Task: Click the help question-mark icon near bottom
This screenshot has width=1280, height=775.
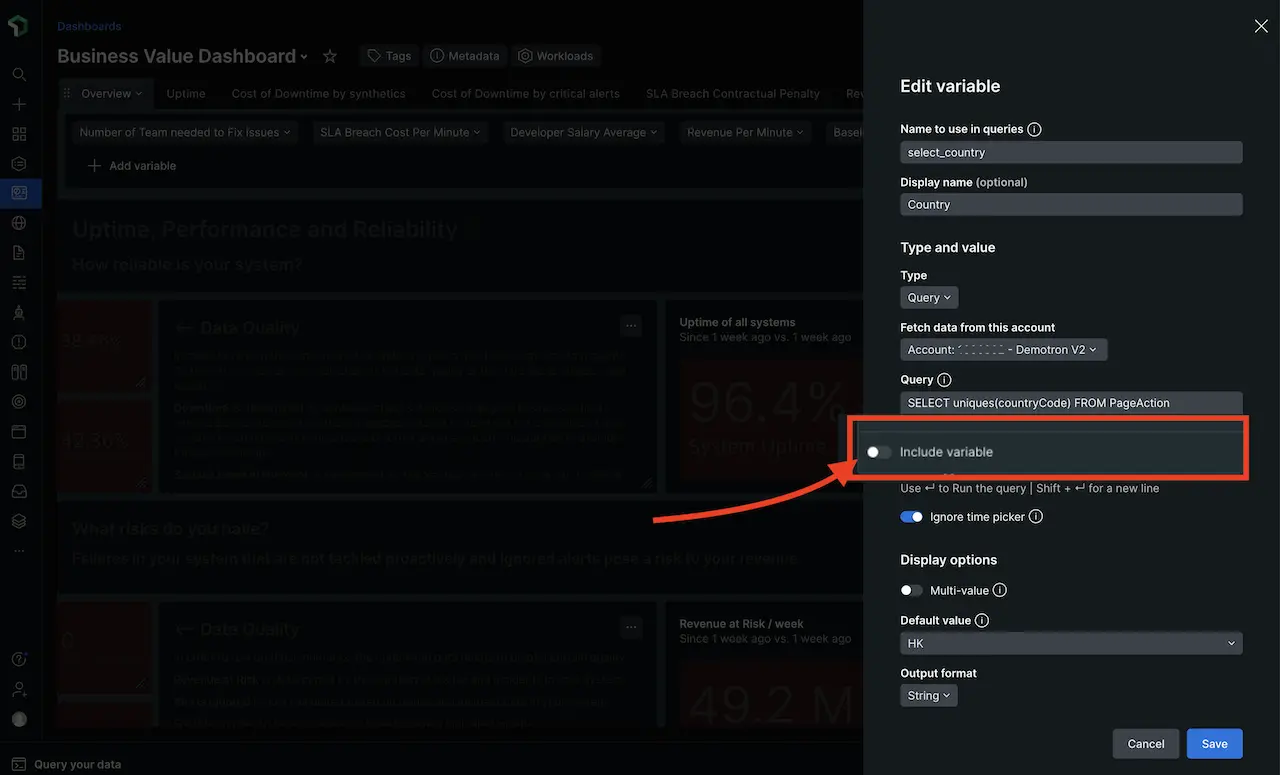Action: [x=18, y=658]
